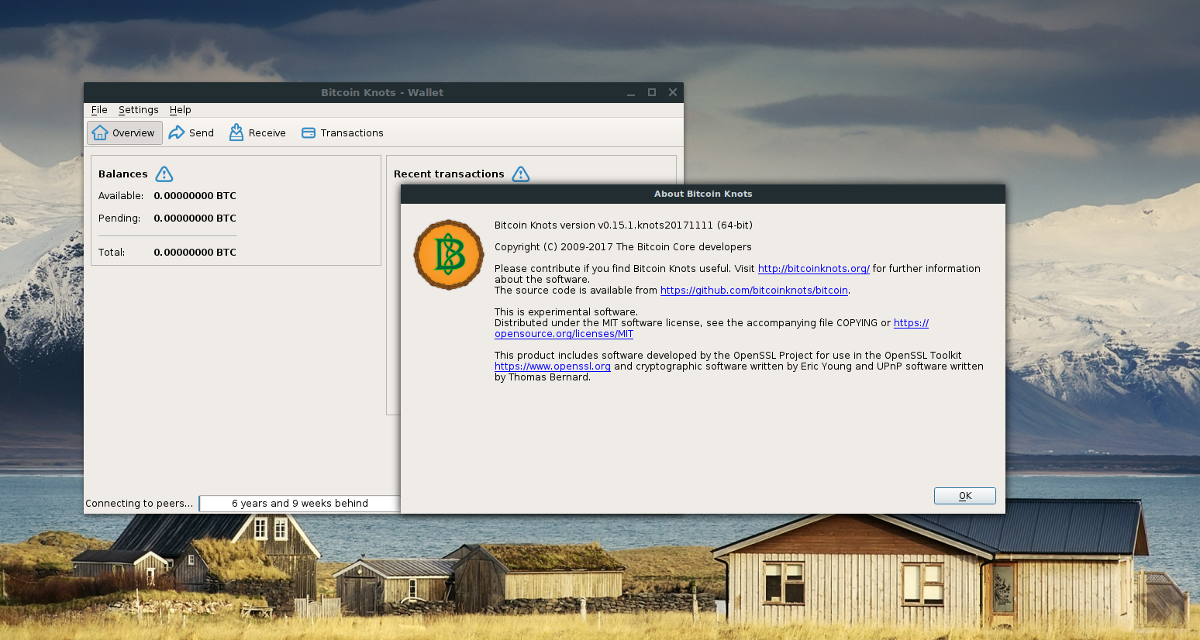
Task: Click the Bitcoin Knots logo in About dialog
Action: 448,255
